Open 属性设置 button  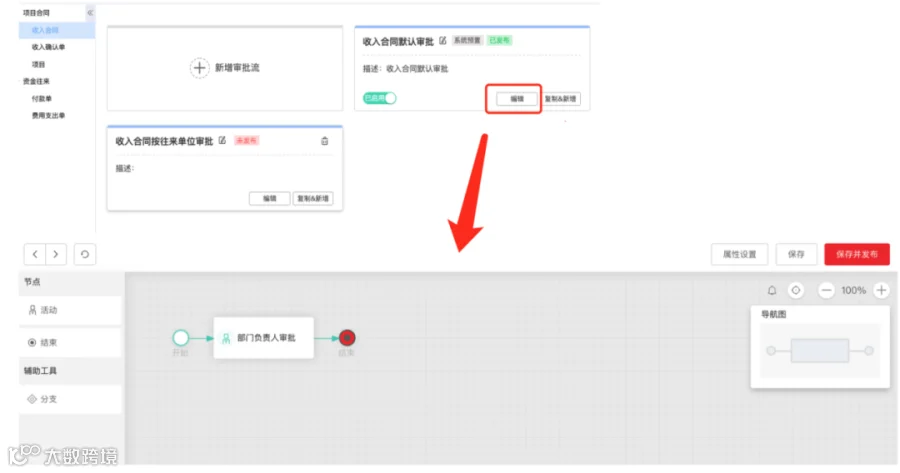739,254
